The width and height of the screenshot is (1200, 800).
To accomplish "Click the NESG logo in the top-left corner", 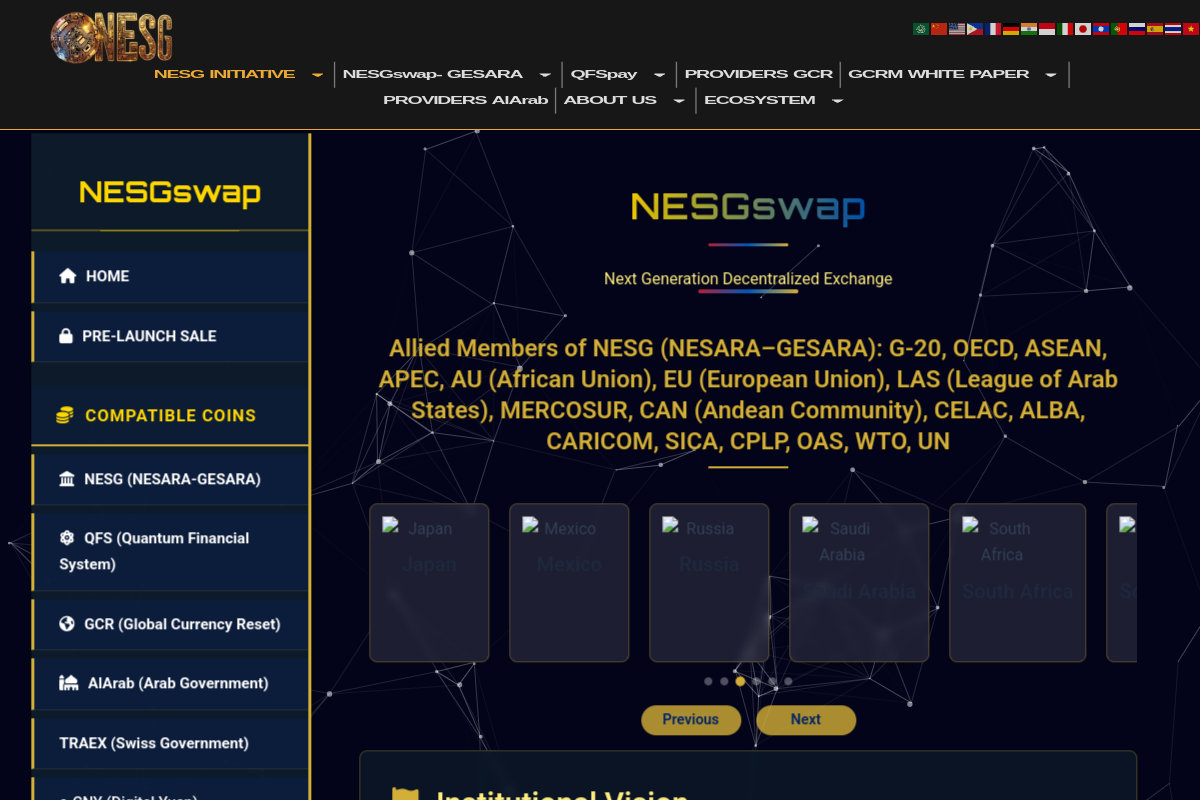I will pyautogui.click(x=111, y=36).
